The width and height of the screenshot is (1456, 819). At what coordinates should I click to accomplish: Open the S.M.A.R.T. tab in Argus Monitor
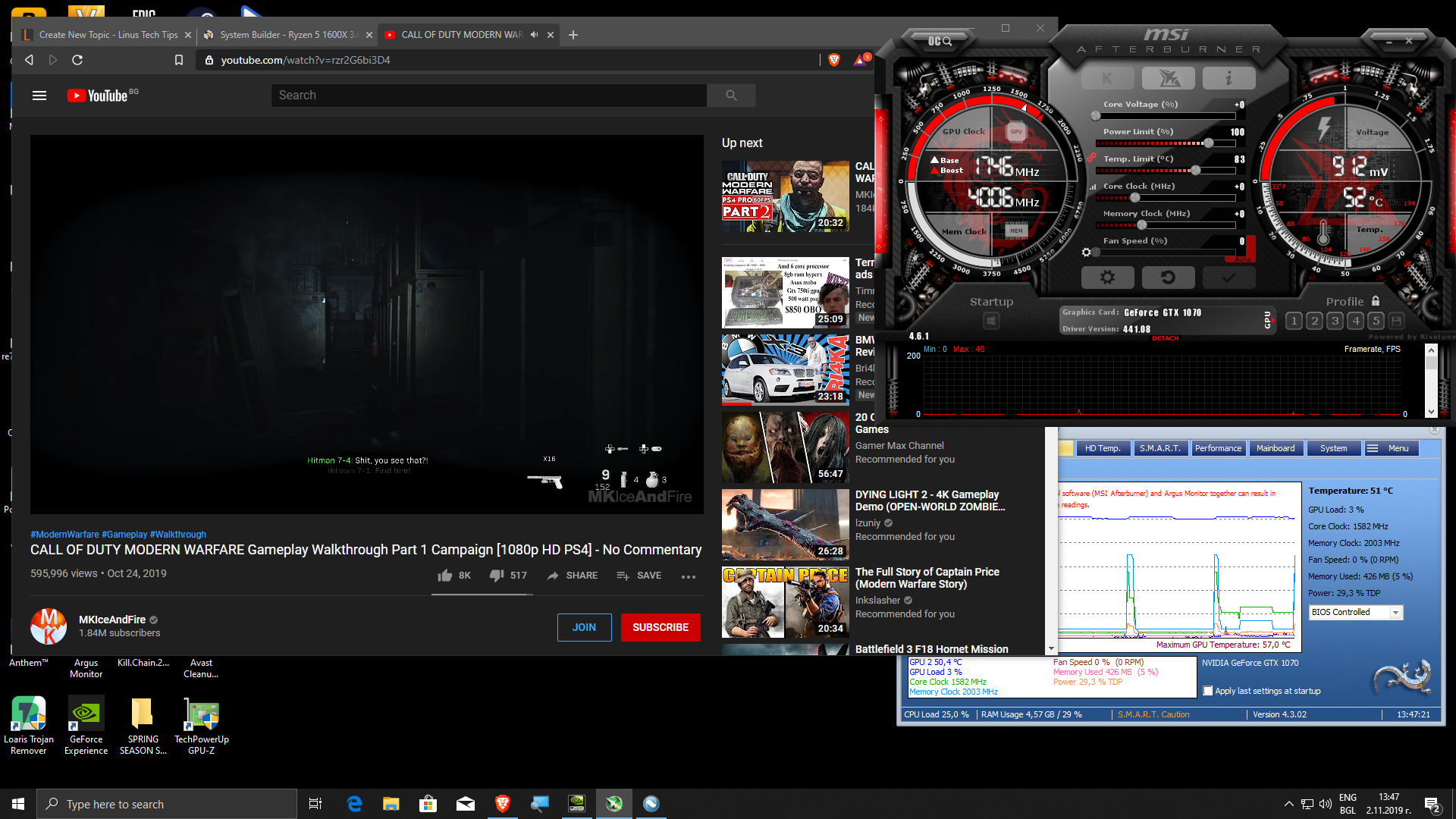[x=1159, y=448]
